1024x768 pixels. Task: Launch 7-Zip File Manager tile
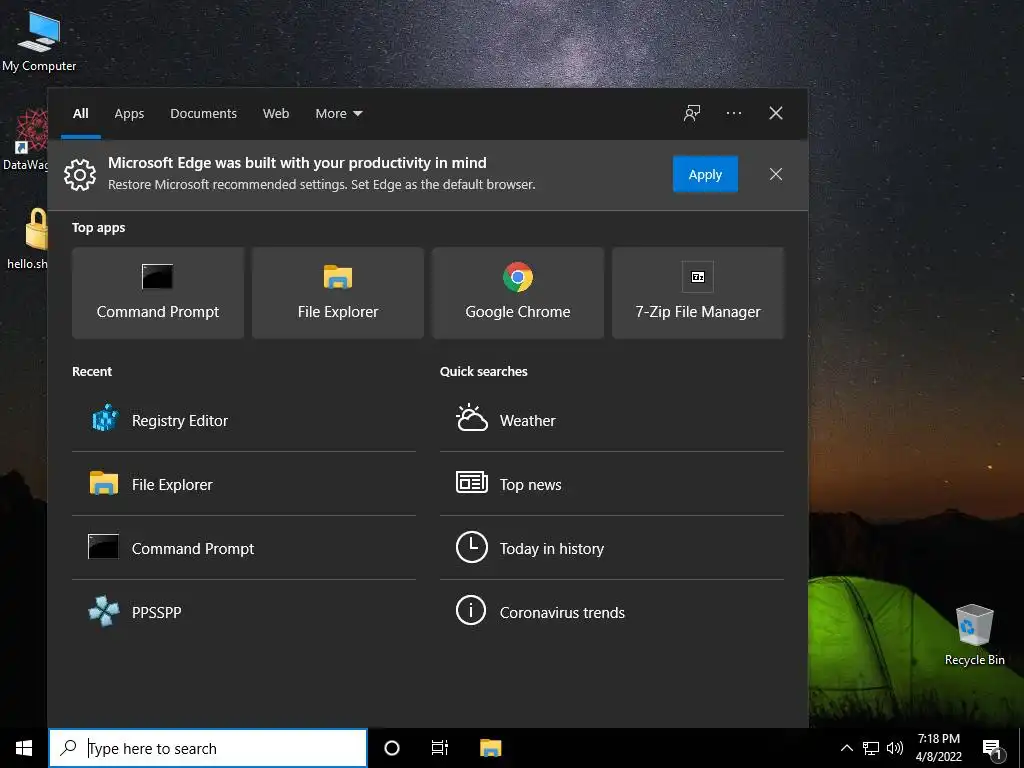click(x=697, y=293)
